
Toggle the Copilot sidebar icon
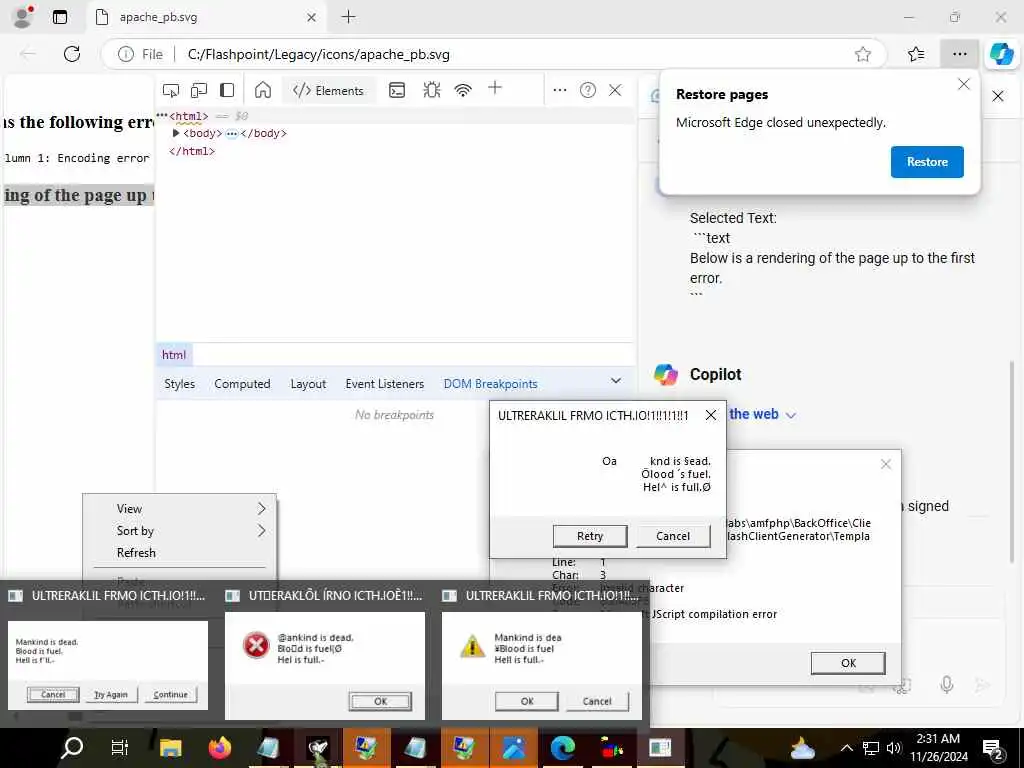coord(1002,54)
